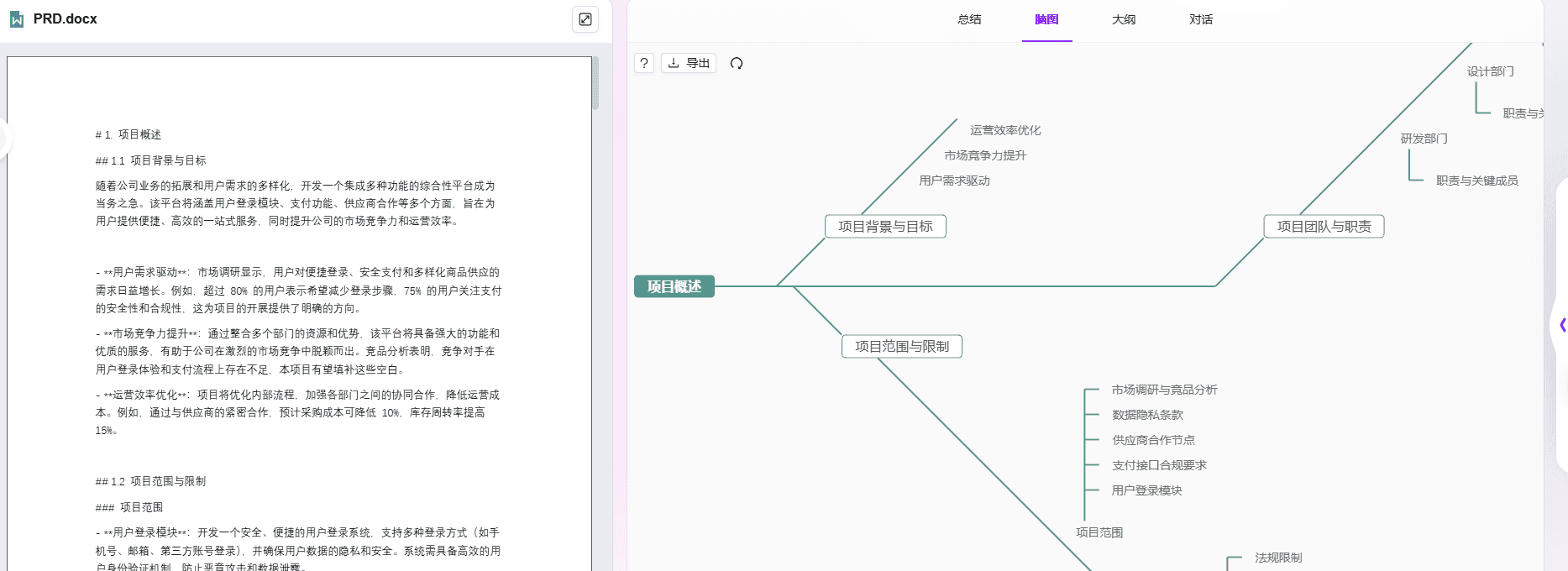This screenshot has width=1568, height=571.
Task: Click the 数据隐私条款 leaf
Action: 1147,415
